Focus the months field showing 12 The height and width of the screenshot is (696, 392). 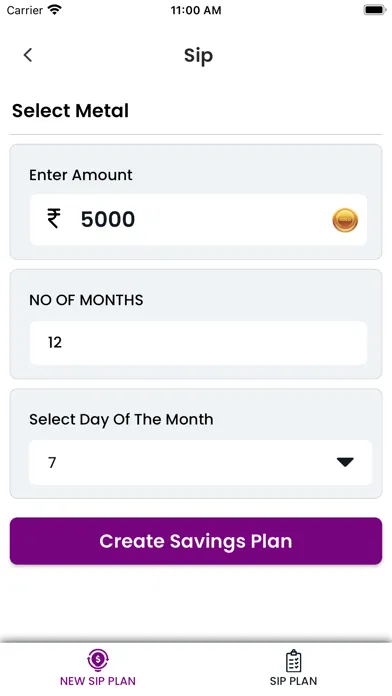(198, 343)
